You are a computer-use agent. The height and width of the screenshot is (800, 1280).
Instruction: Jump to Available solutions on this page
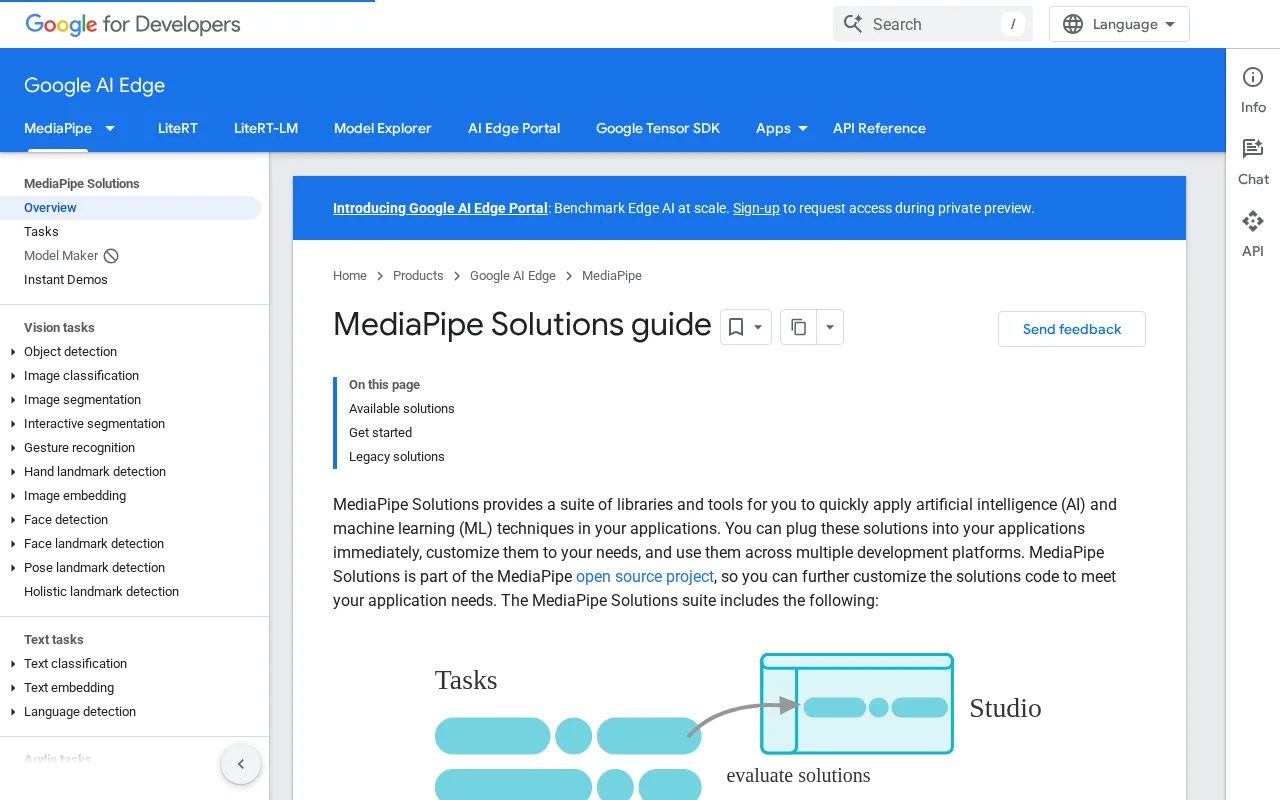click(x=402, y=409)
